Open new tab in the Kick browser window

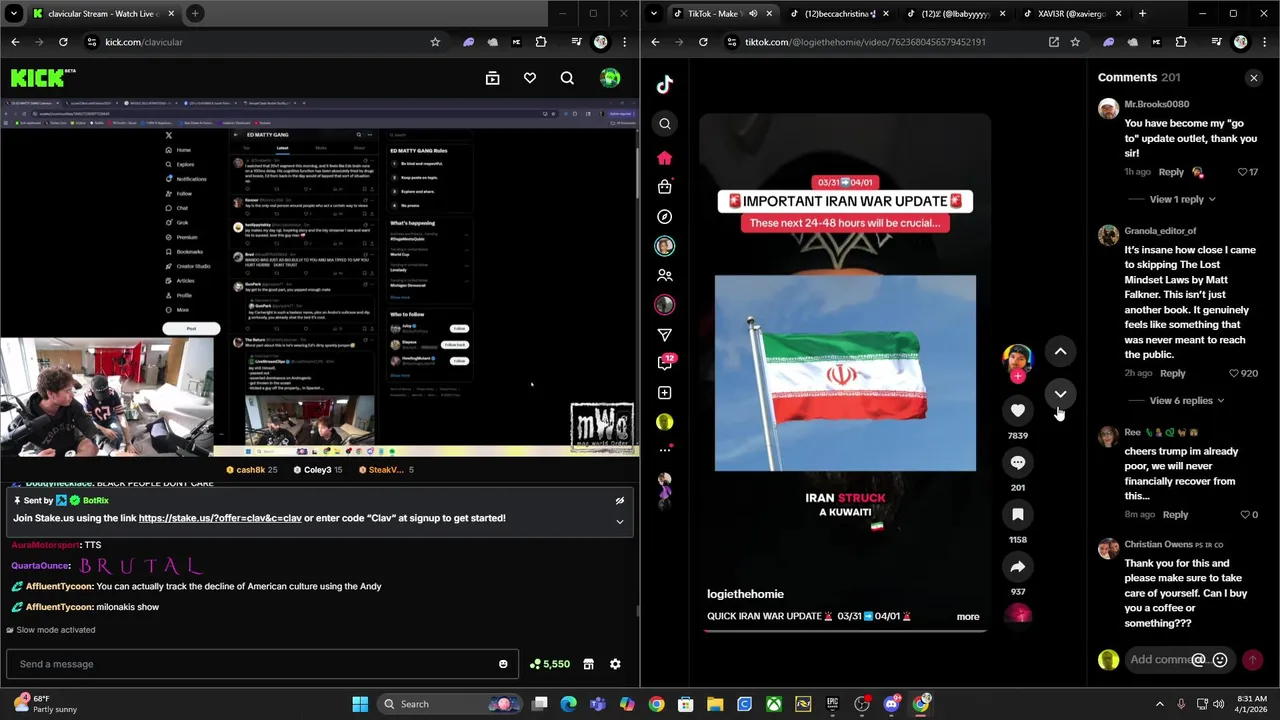coord(195,14)
